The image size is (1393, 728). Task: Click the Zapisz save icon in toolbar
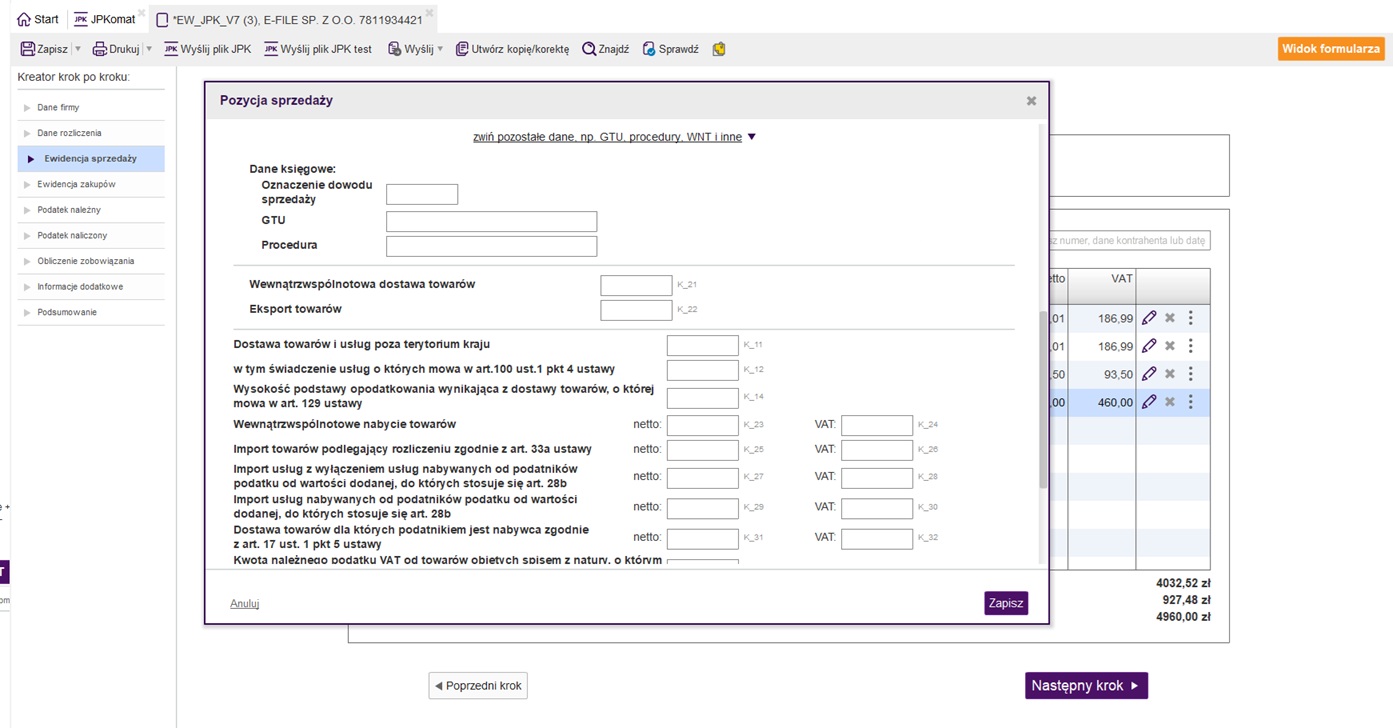click(x=28, y=49)
